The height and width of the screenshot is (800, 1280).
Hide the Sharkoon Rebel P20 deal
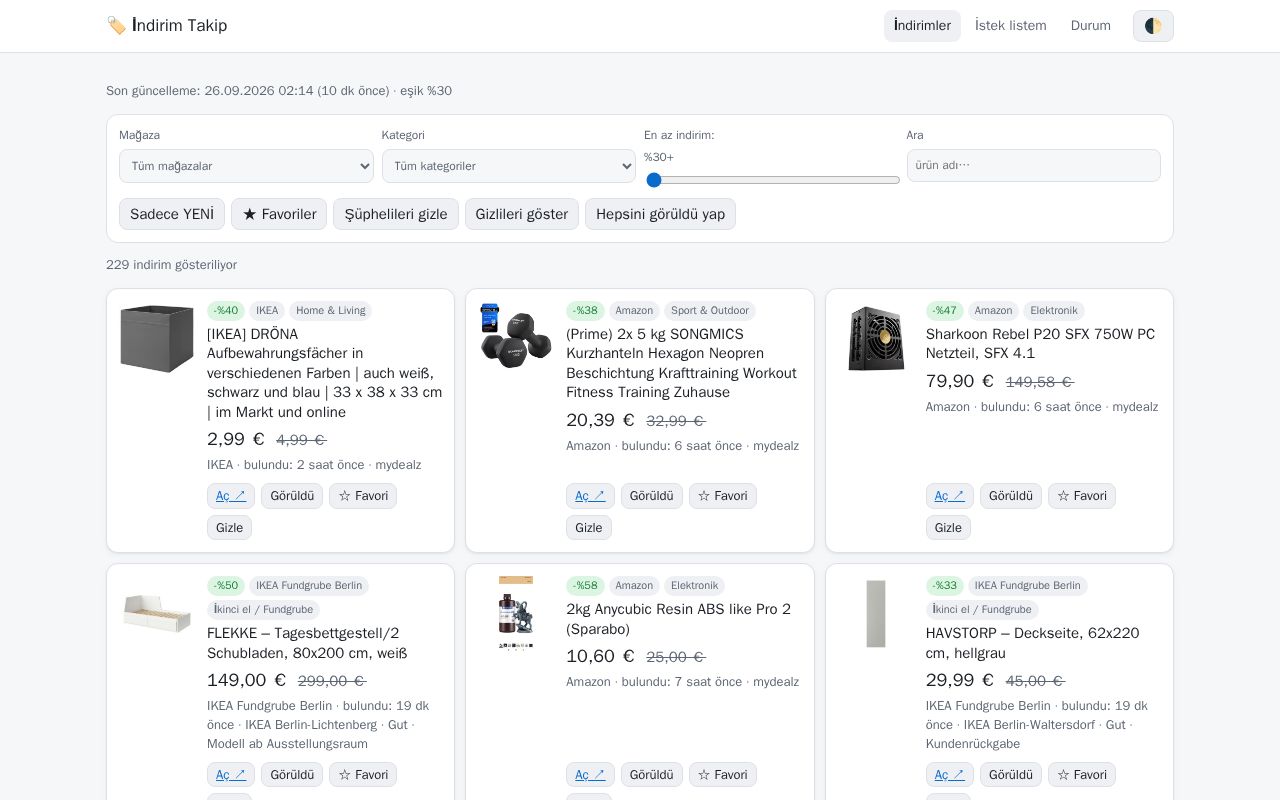click(948, 528)
